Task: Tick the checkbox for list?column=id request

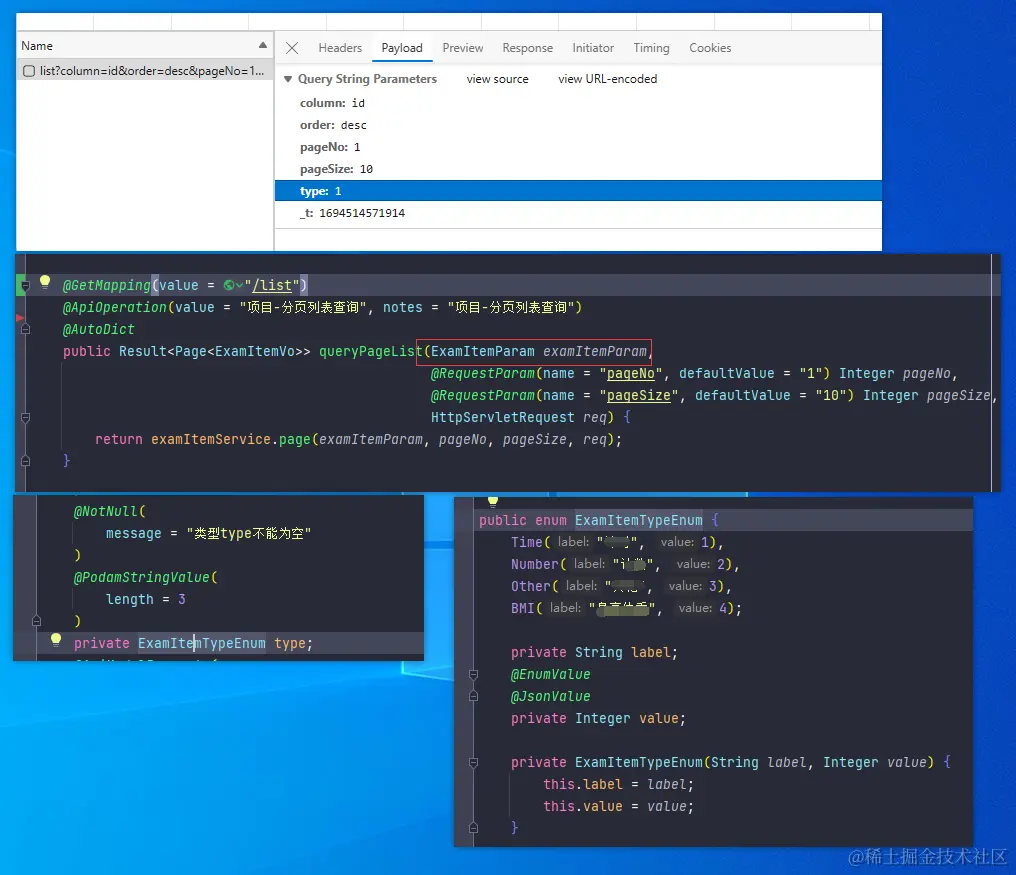Action: [29, 71]
